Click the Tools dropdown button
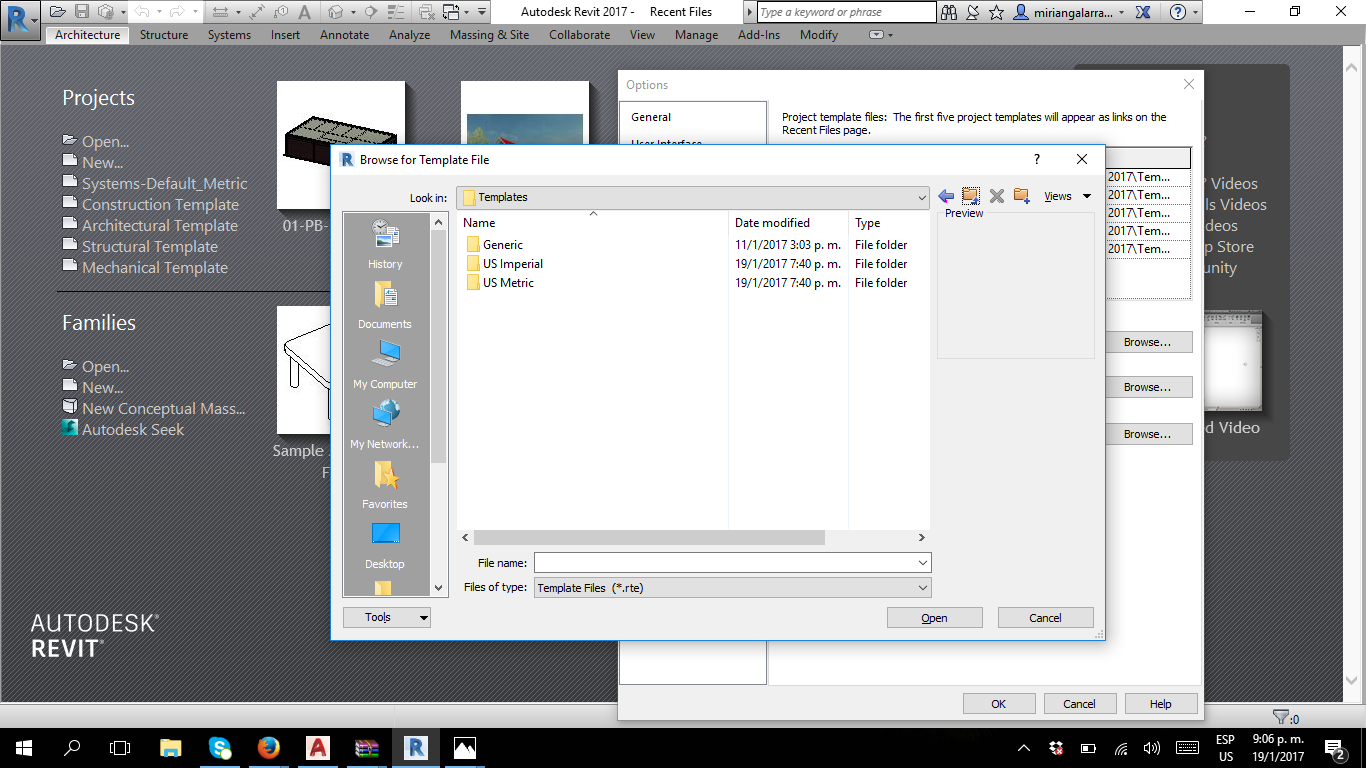 click(386, 617)
